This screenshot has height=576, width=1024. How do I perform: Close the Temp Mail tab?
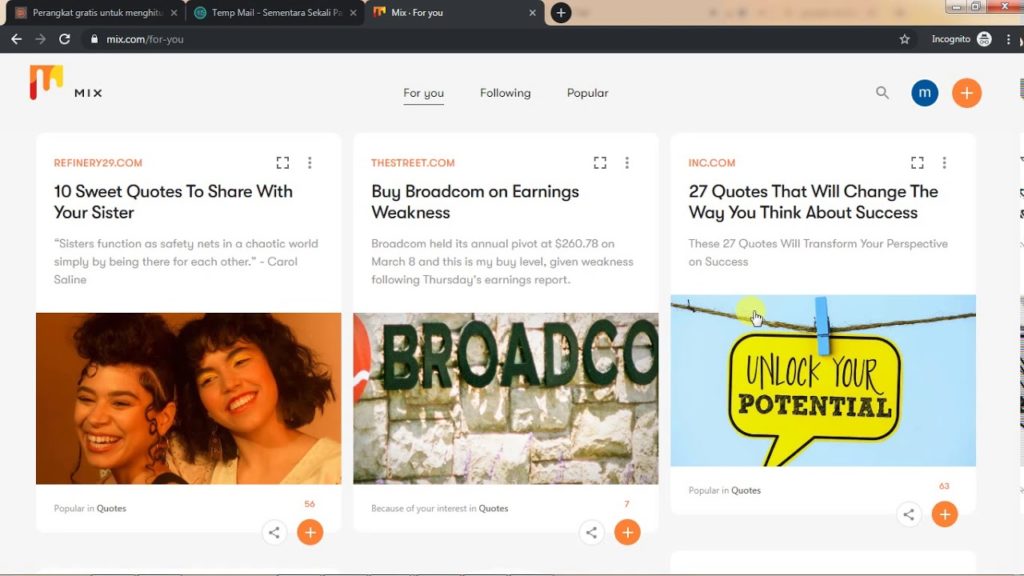pos(353,12)
